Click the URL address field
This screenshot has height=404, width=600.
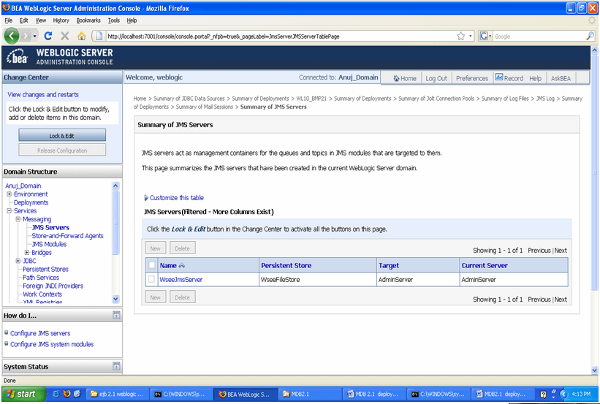click(x=279, y=36)
